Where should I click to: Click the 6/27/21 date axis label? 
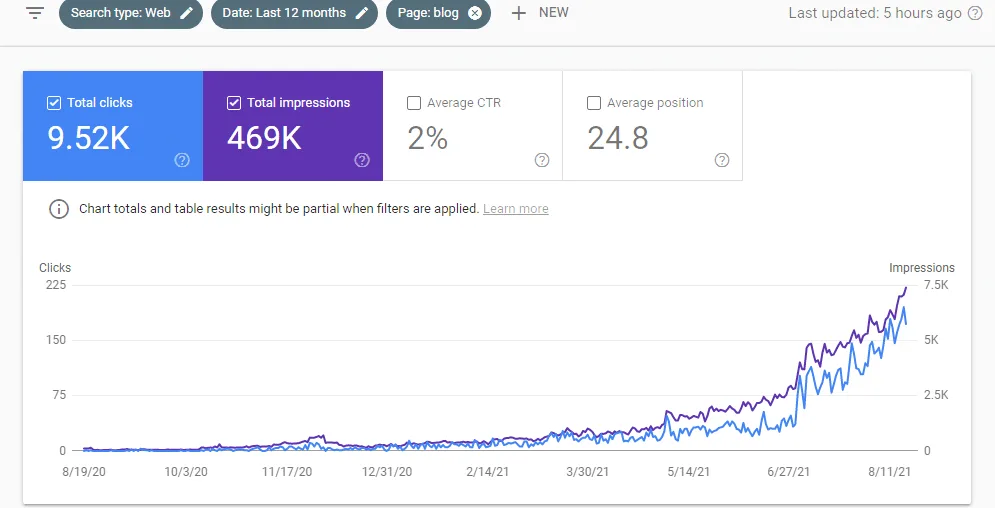[788, 472]
